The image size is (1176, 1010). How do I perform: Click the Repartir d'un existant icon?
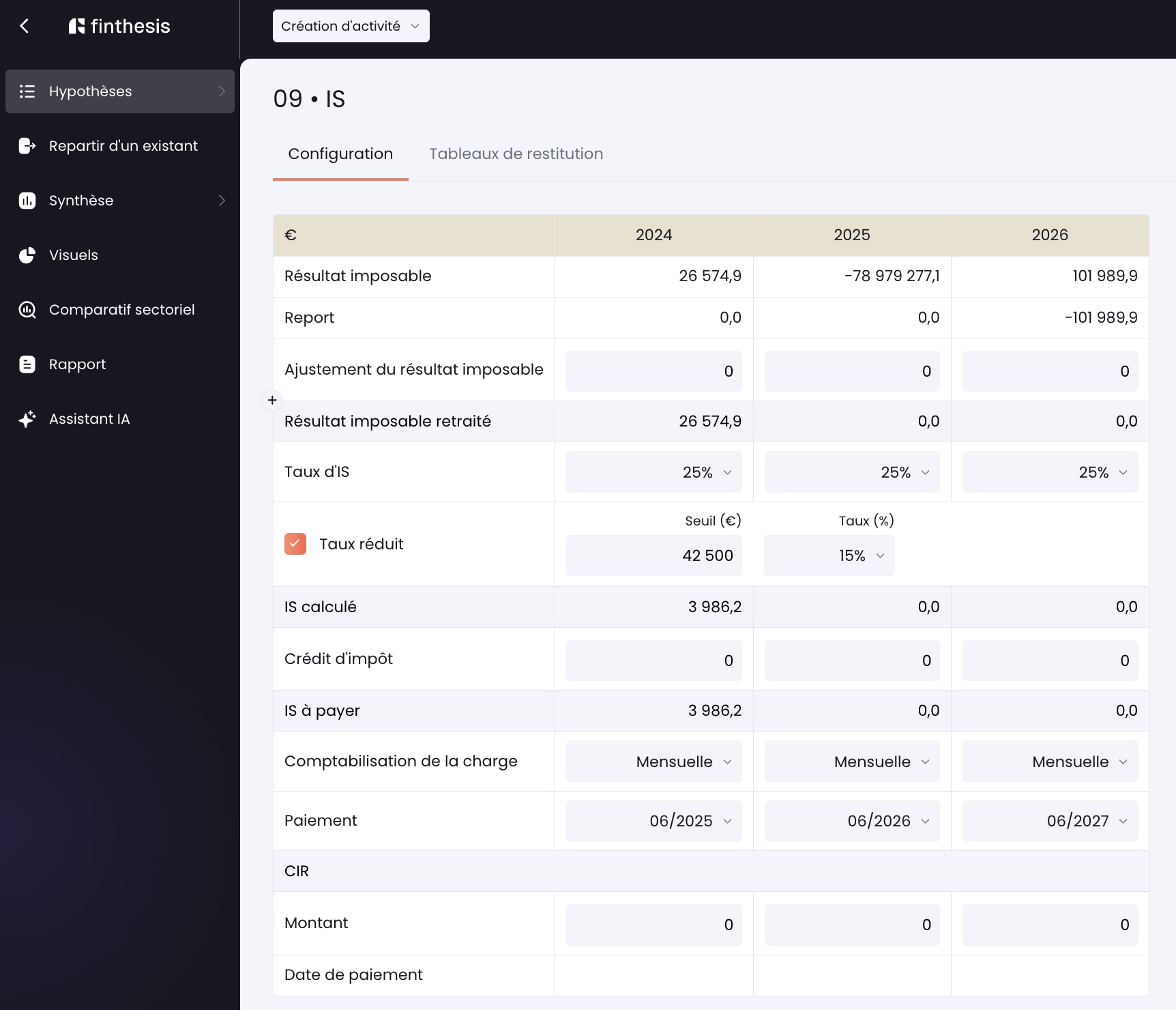pyautogui.click(x=27, y=146)
